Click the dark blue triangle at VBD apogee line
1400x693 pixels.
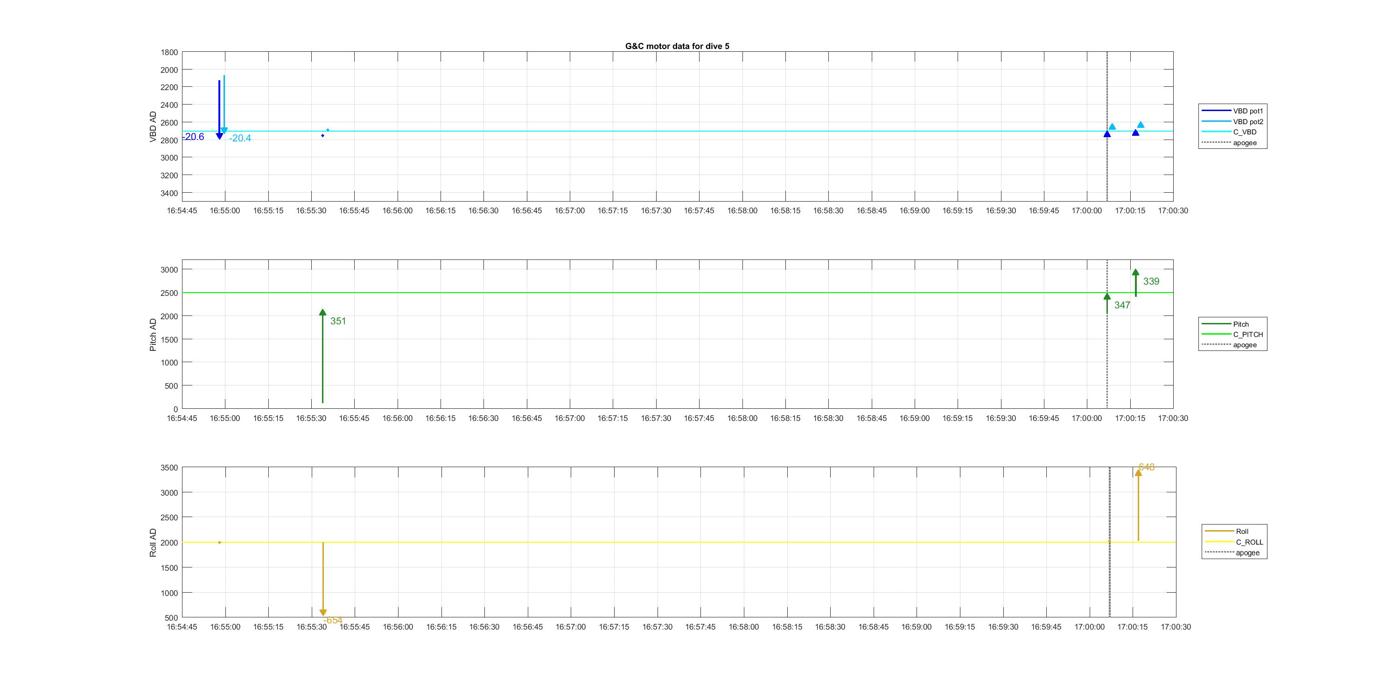[x=1107, y=134]
